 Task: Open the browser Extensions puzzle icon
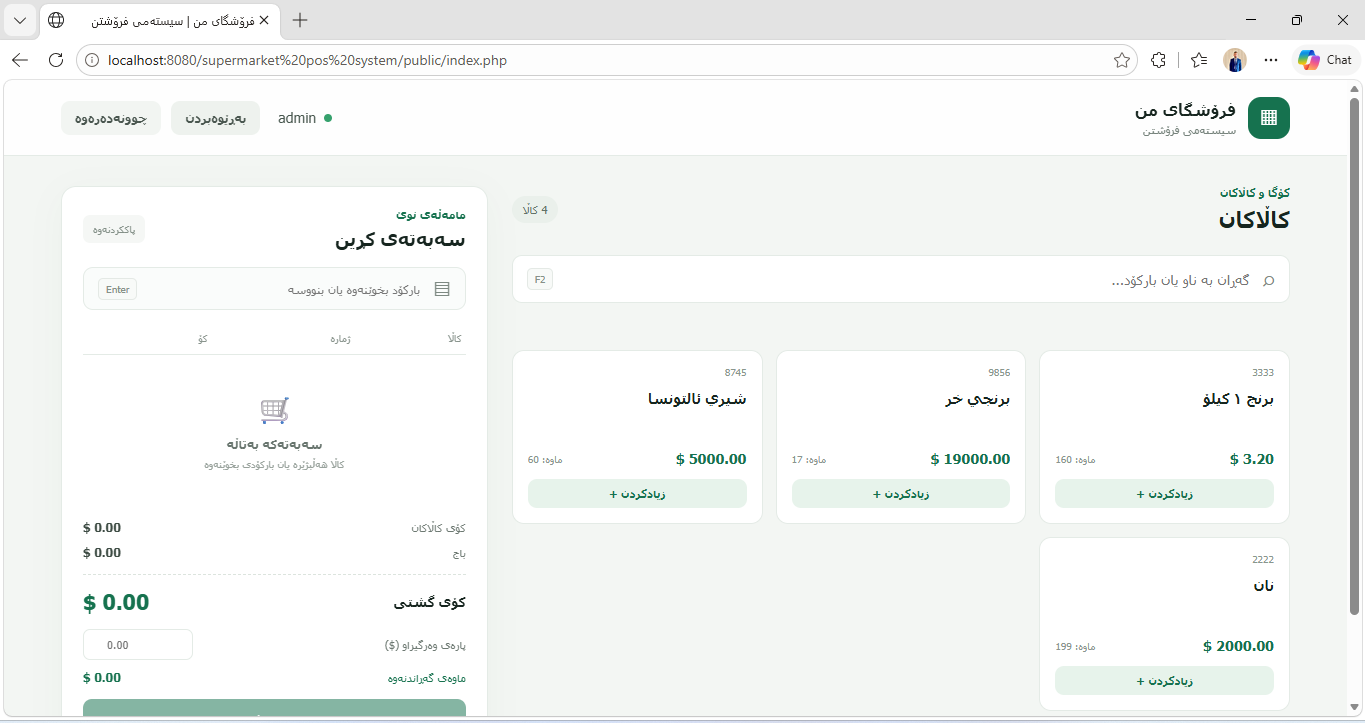pyautogui.click(x=1159, y=60)
